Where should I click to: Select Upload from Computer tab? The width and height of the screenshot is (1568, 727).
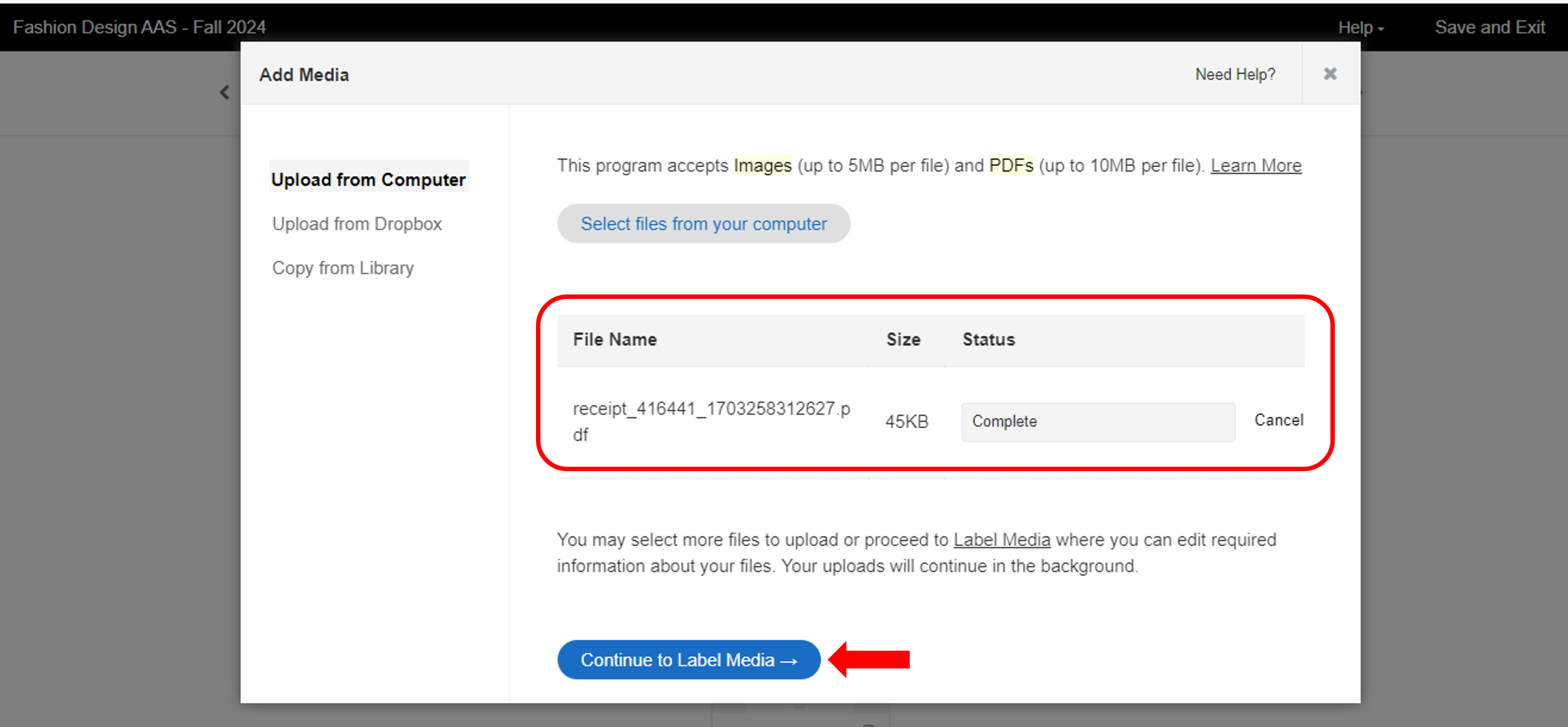click(x=368, y=180)
